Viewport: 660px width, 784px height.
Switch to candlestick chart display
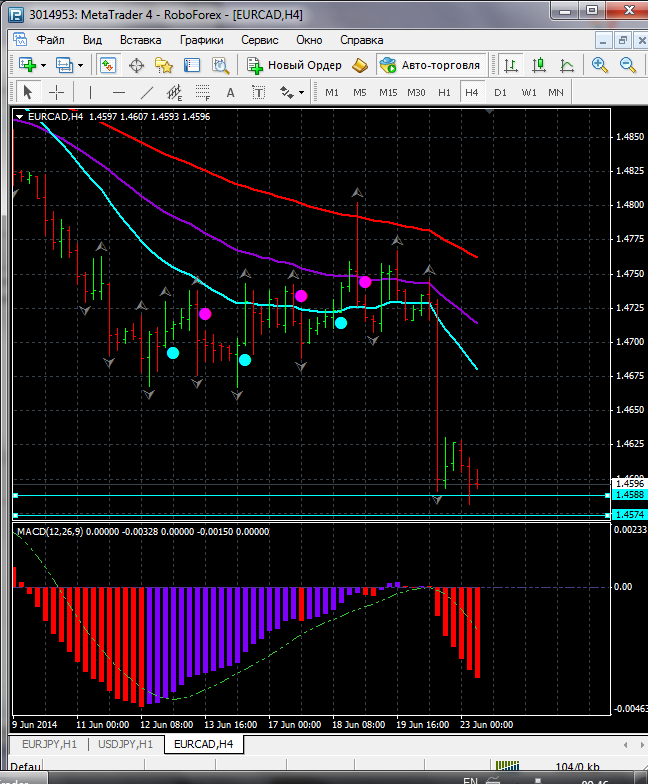coord(538,65)
